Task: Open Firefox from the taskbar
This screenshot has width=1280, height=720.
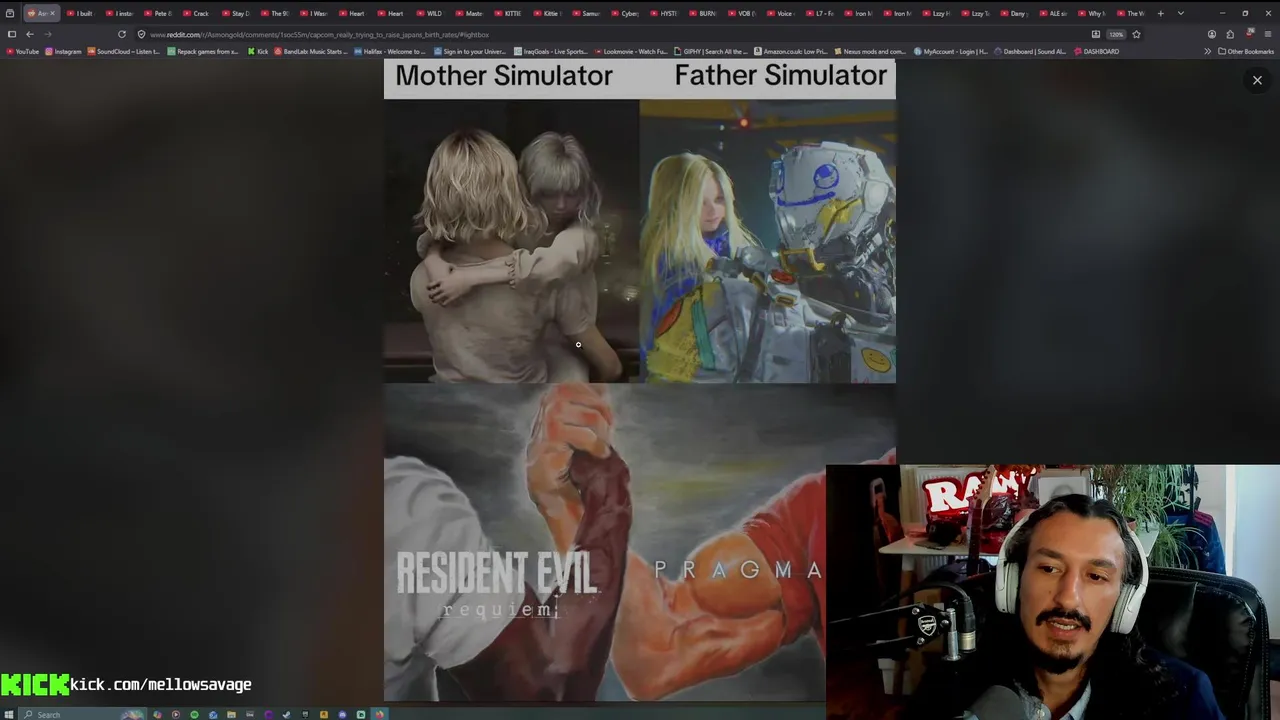Action: coord(380,714)
